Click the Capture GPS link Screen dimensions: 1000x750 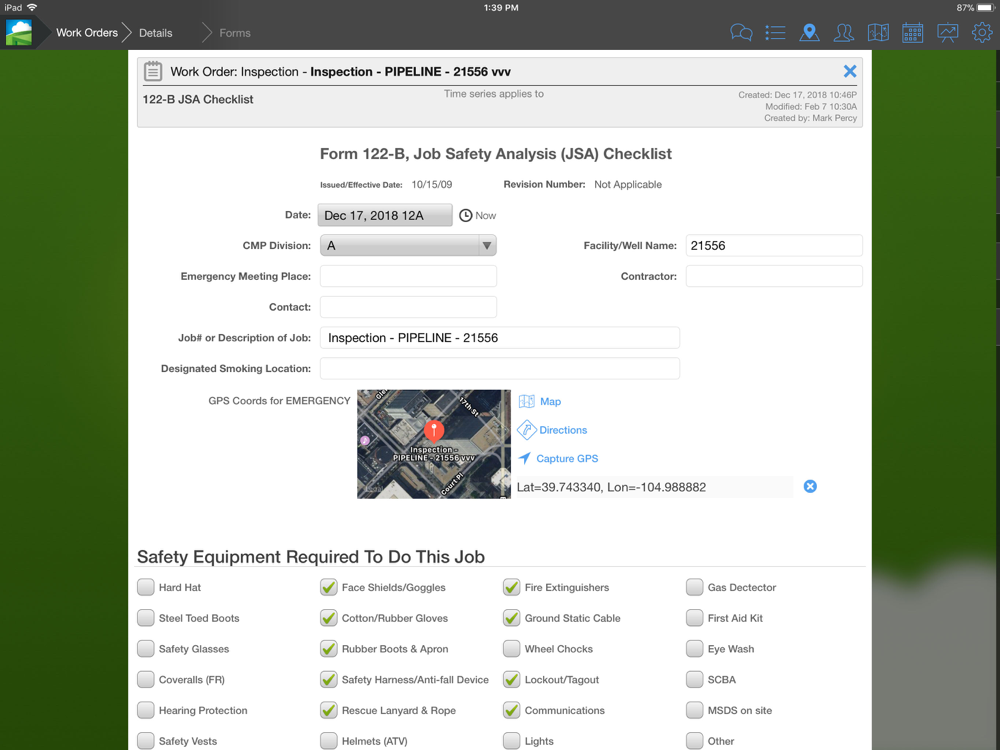tap(566, 459)
